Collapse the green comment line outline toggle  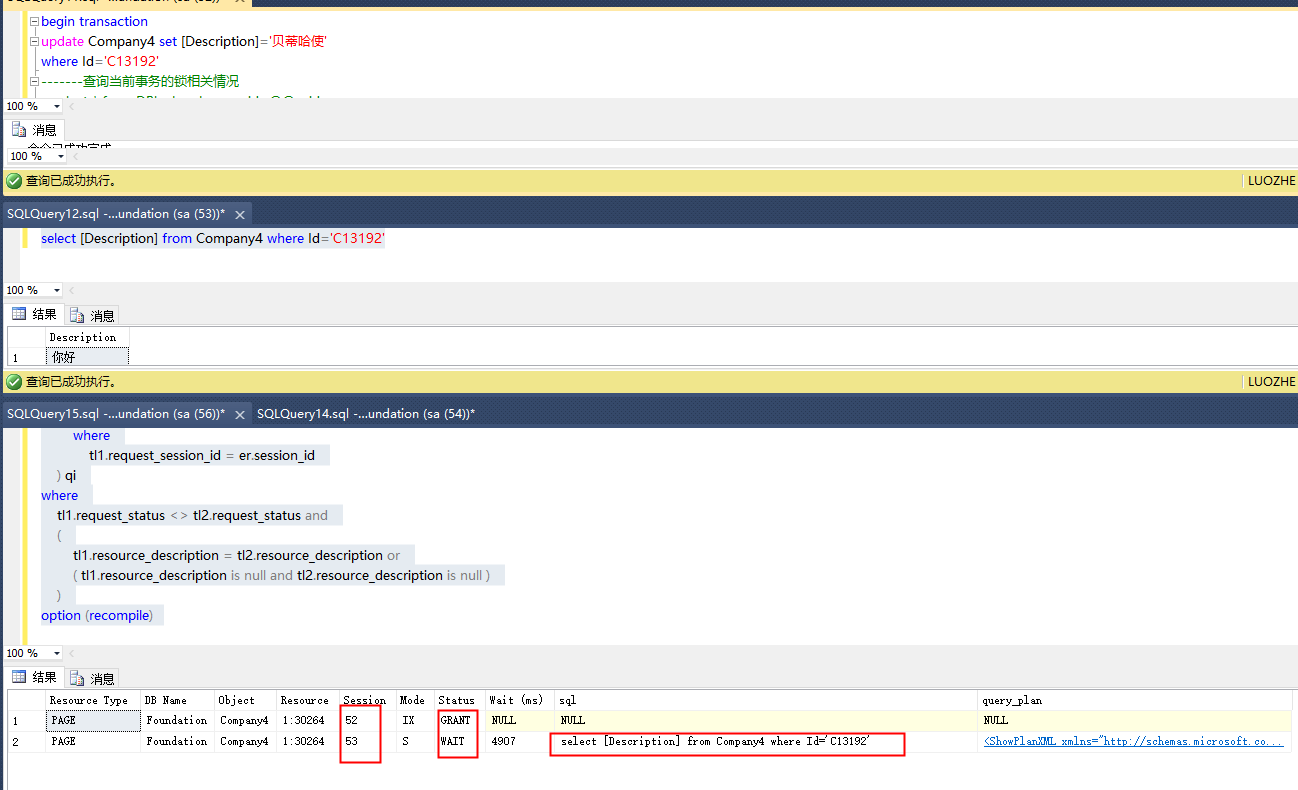pyautogui.click(x=35, y=82)
